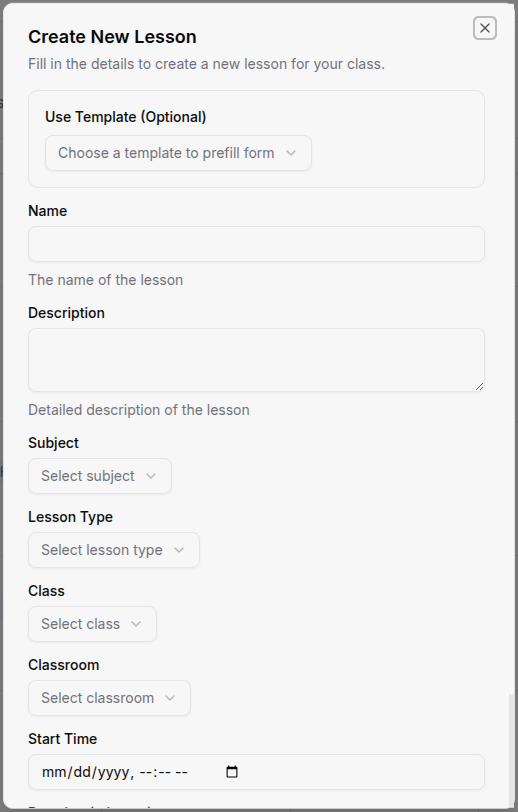Close the Create New Lesson dialog

[485, 28]
